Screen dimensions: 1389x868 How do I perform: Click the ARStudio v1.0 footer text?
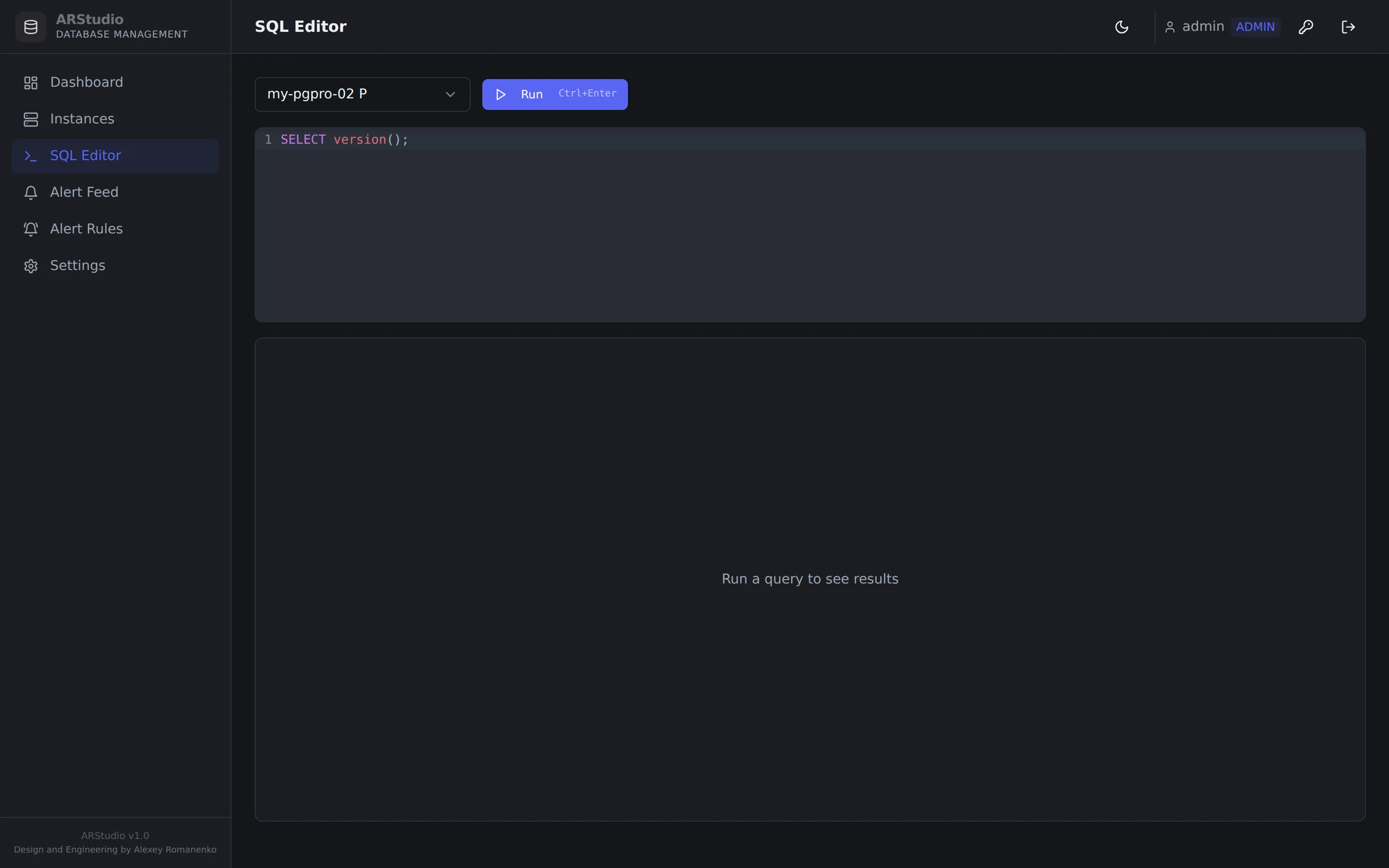(x=115, y=836)
